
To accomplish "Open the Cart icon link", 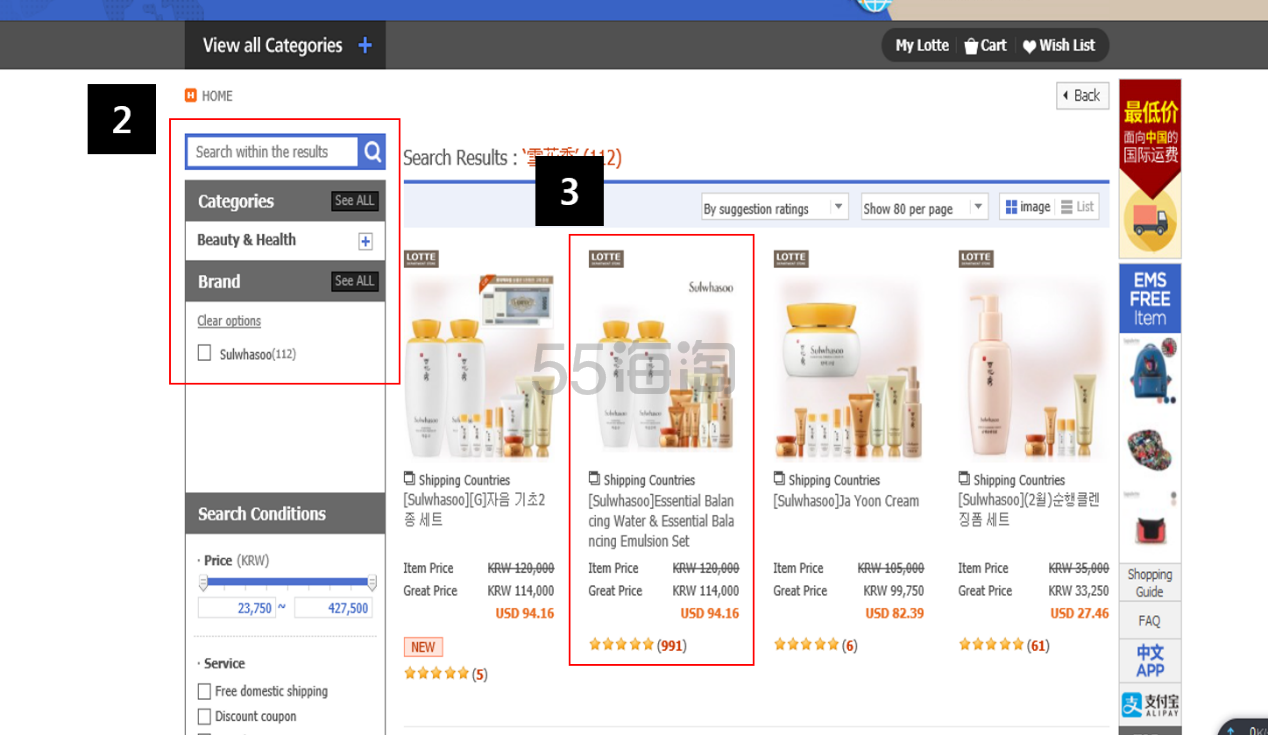I will [x=971, y=46].
